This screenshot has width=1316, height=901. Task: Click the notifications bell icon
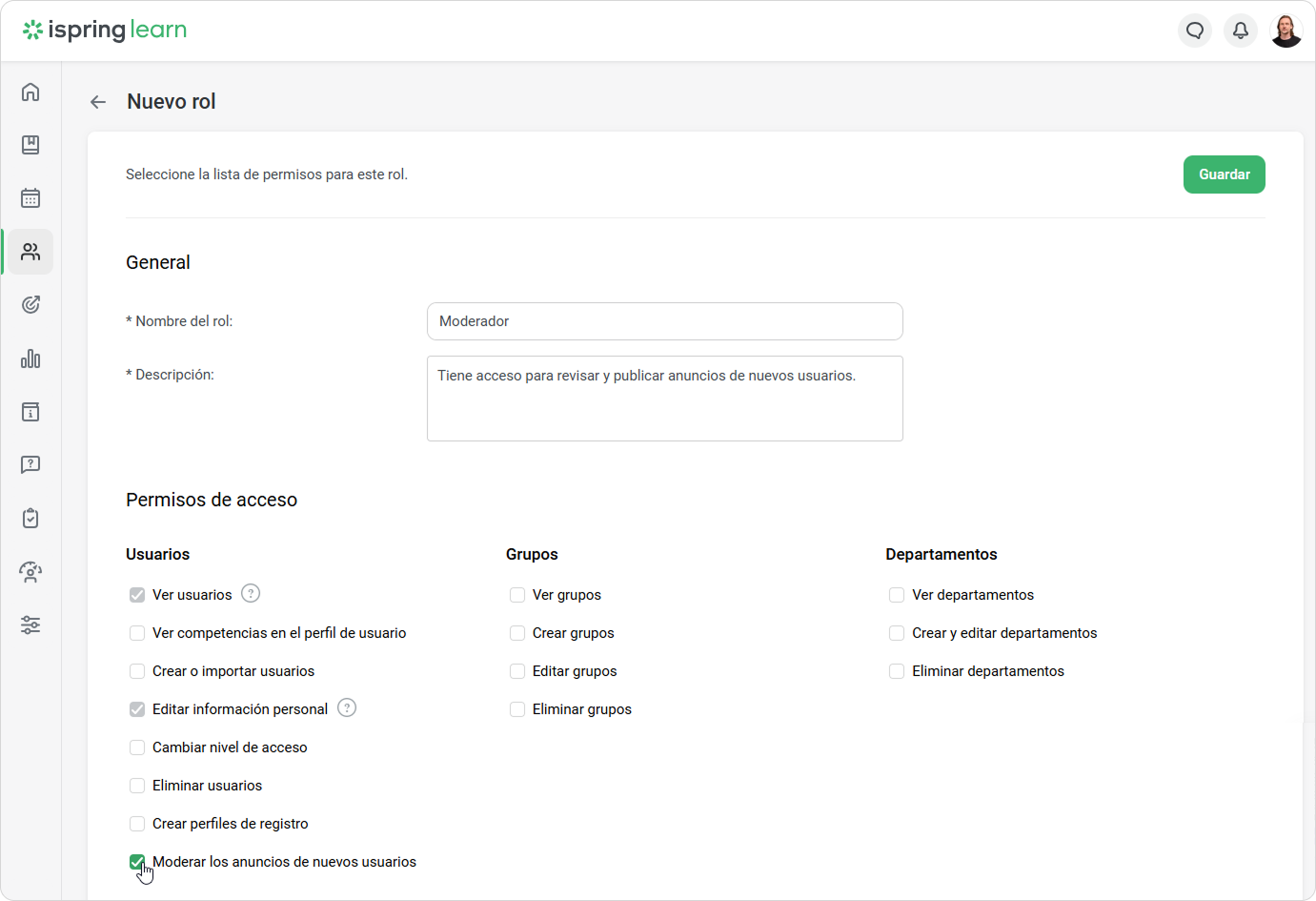(x=1241, y=31)
